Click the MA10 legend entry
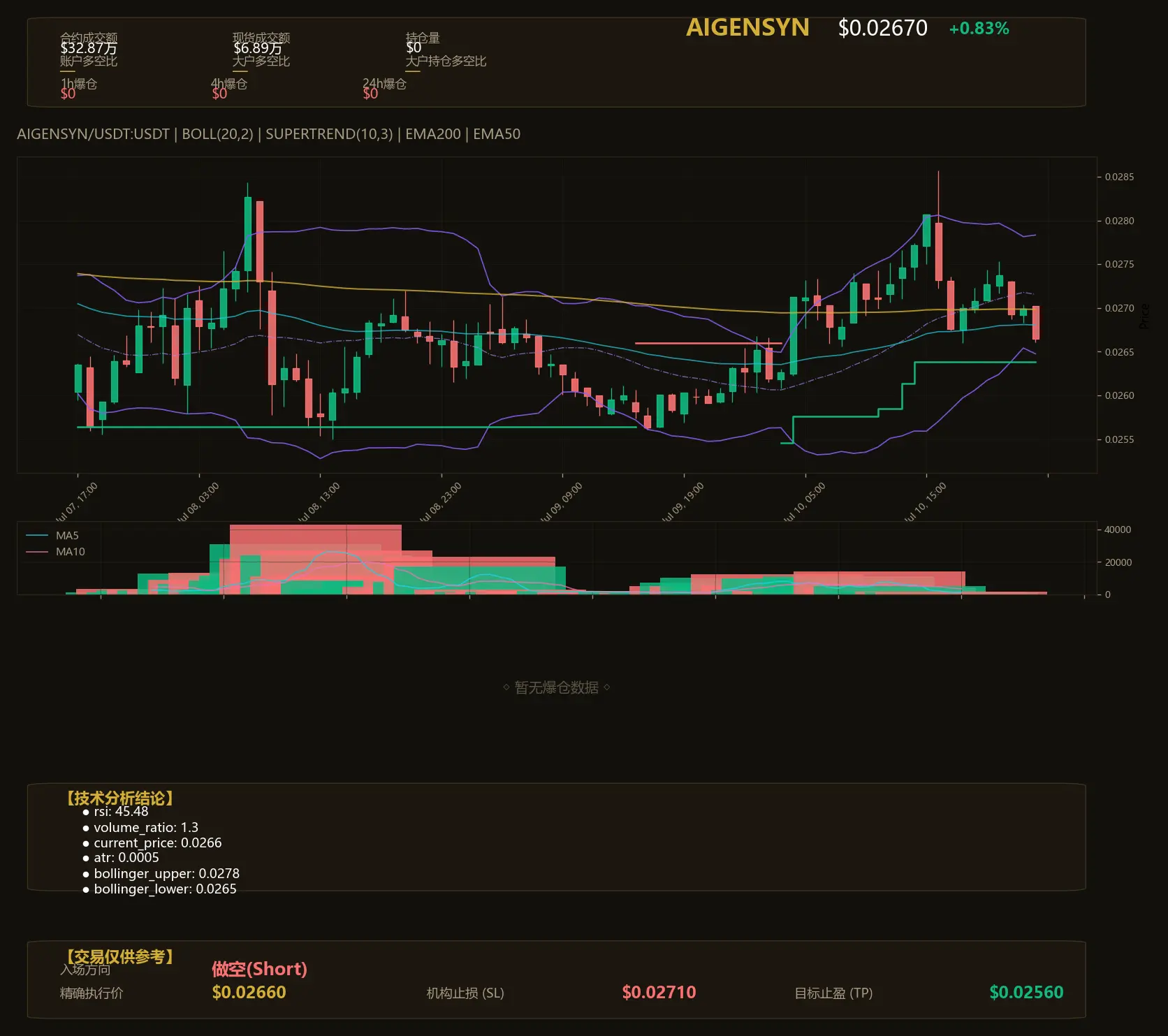The height and width of the screenshot is (1036, 1168). tap(56, 552)
